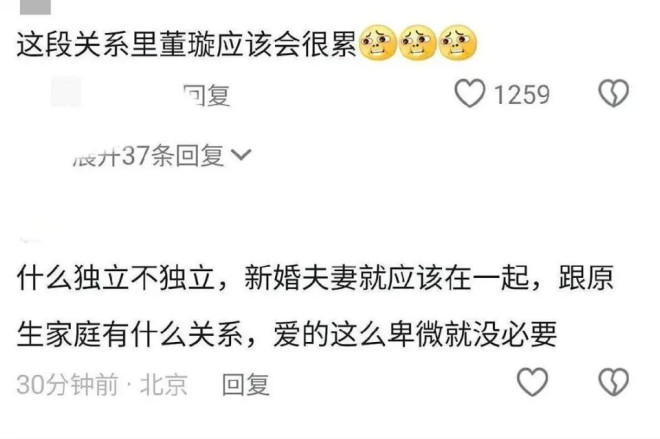This screenshot has width=660, height=439.
Task: Tap broken-heart dislike beside the 1259 count
Action: point(613,93)
